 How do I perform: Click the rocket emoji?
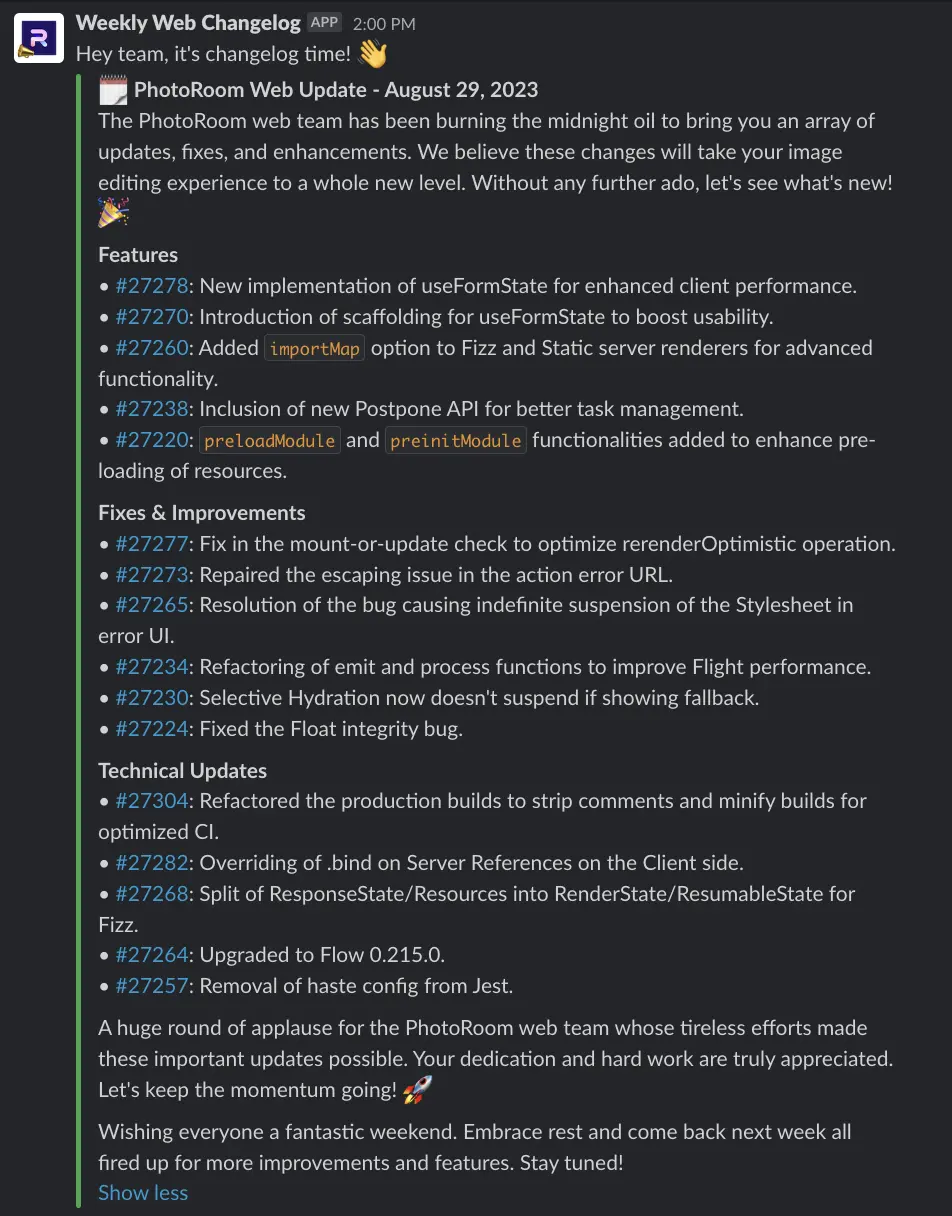416,1091
